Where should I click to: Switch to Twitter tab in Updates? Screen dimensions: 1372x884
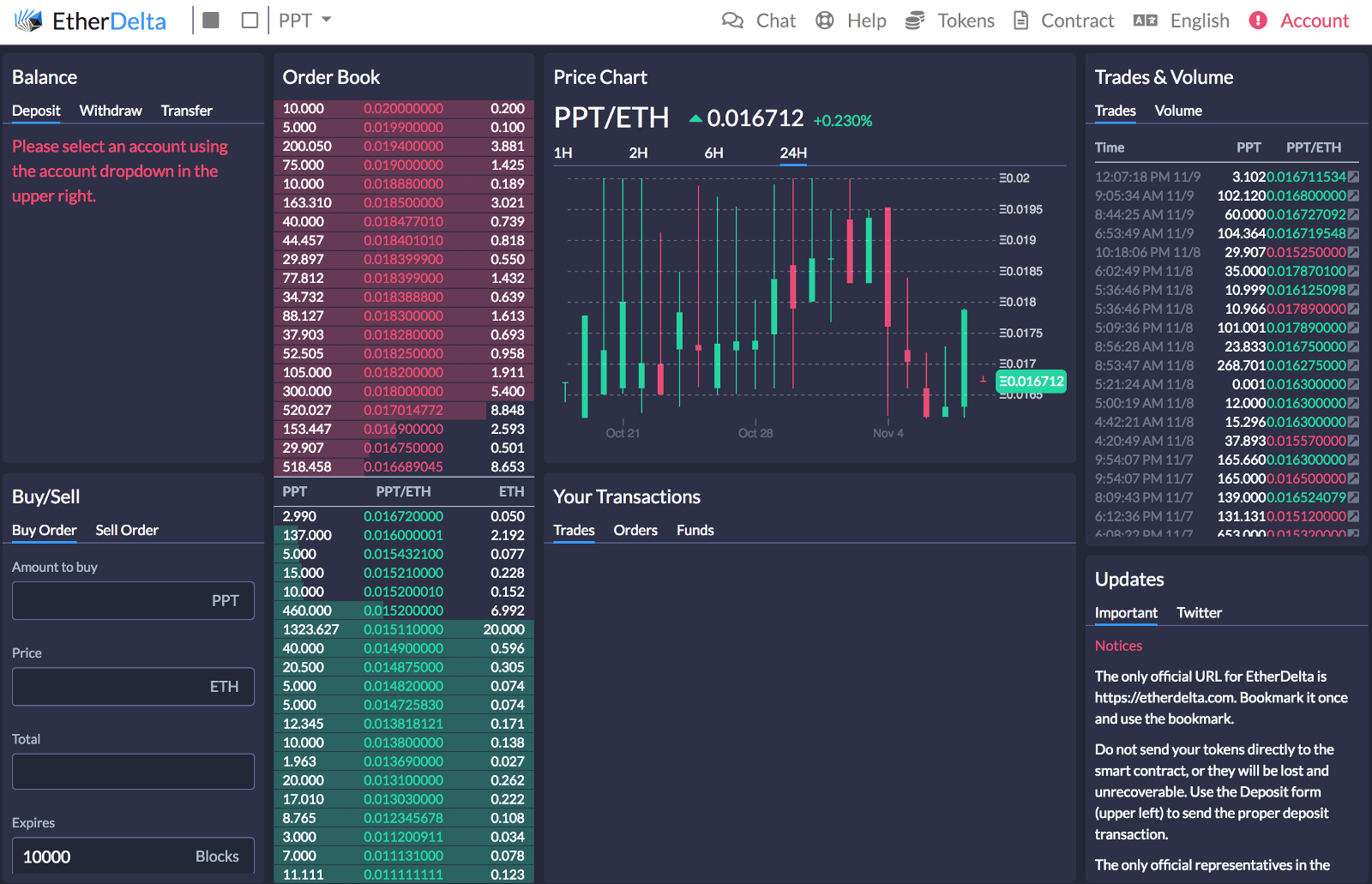1199,612
